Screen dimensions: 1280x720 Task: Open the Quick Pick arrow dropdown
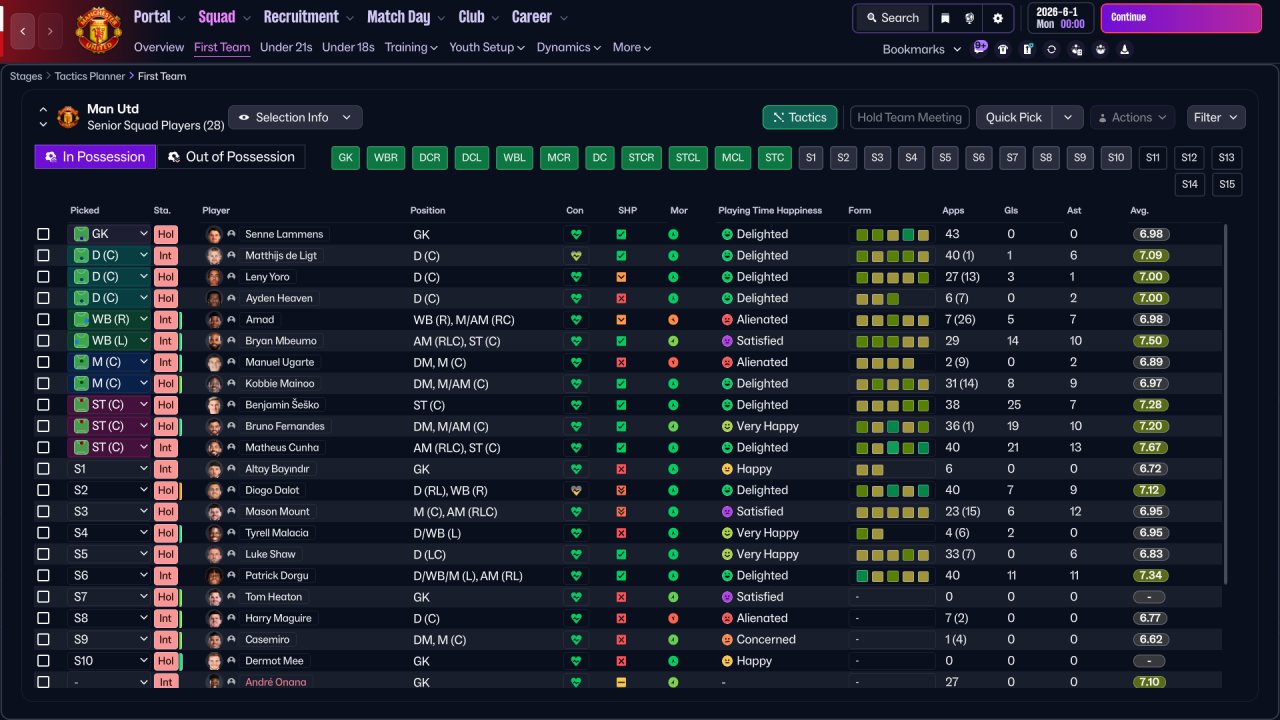coord(1068,117)
